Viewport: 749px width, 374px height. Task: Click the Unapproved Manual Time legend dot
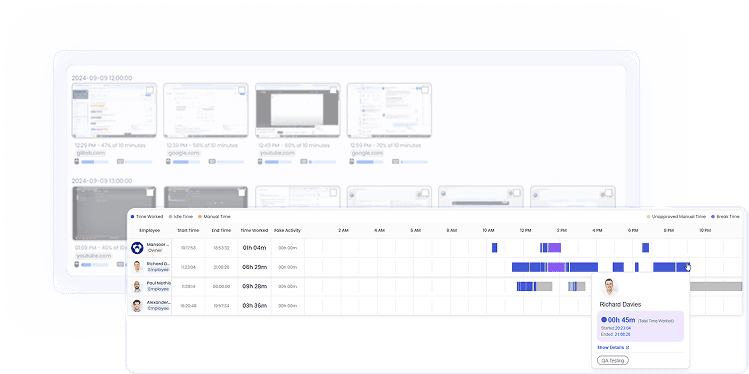649,217
